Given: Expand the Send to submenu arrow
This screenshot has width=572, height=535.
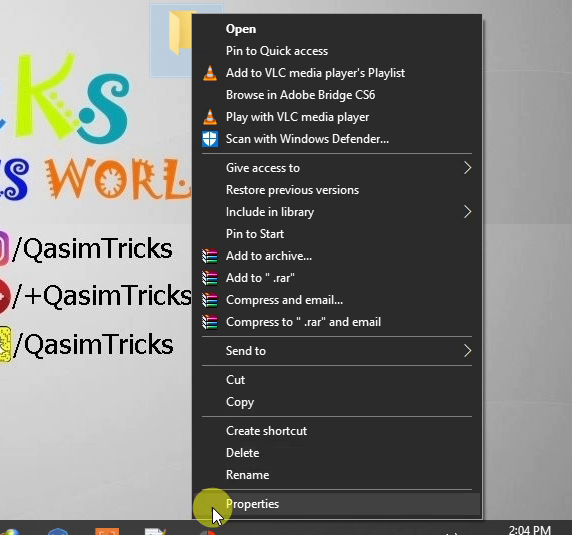Looking at the screenshot, I should click(467, 351).
